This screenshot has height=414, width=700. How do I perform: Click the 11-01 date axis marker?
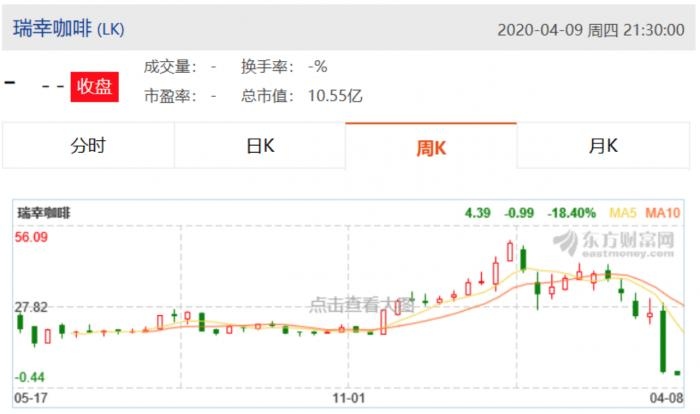(x=349, y=397)
